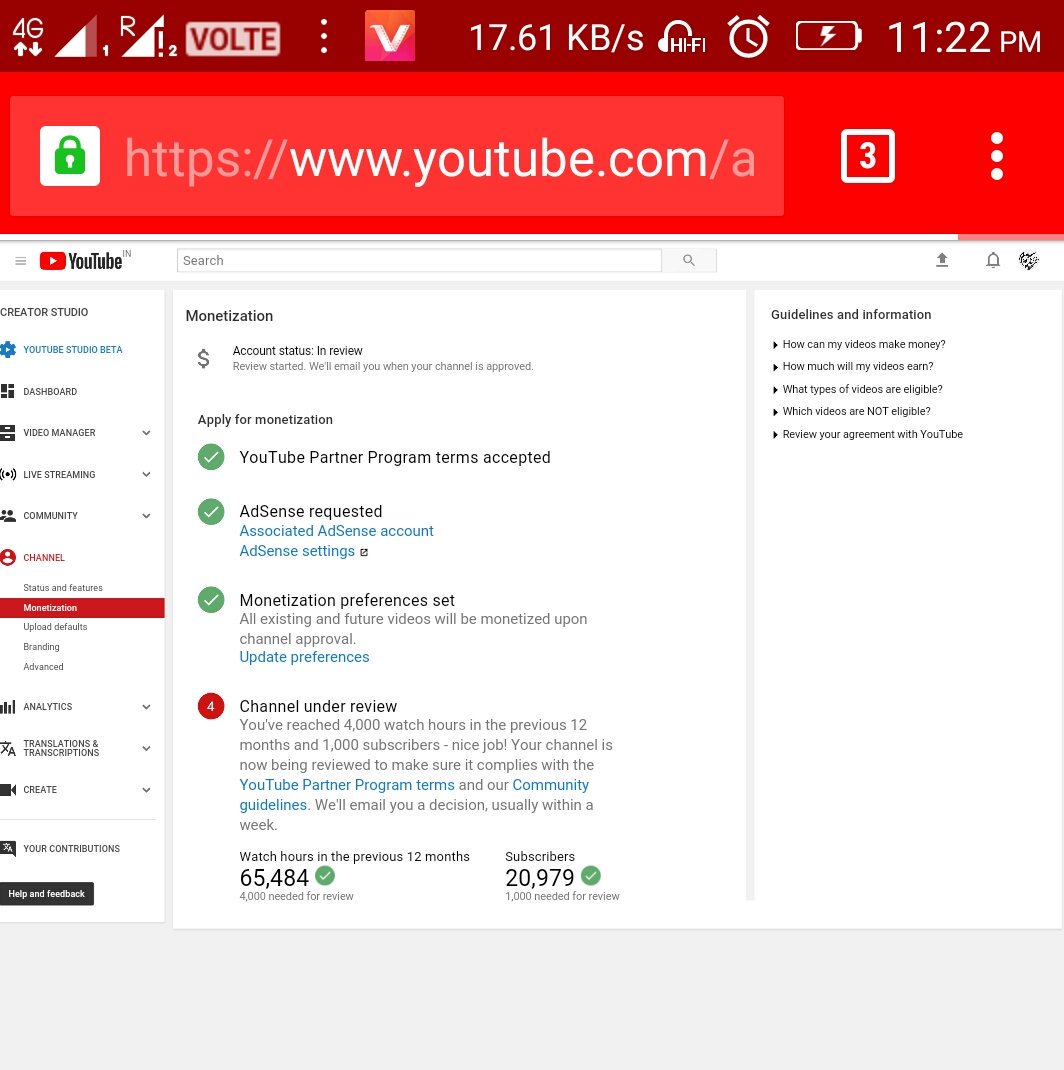Image resolution: width=1064 pixels, height=1070 pixels.
Task: Click the Video Manager icon
Action: coord(8,433)
